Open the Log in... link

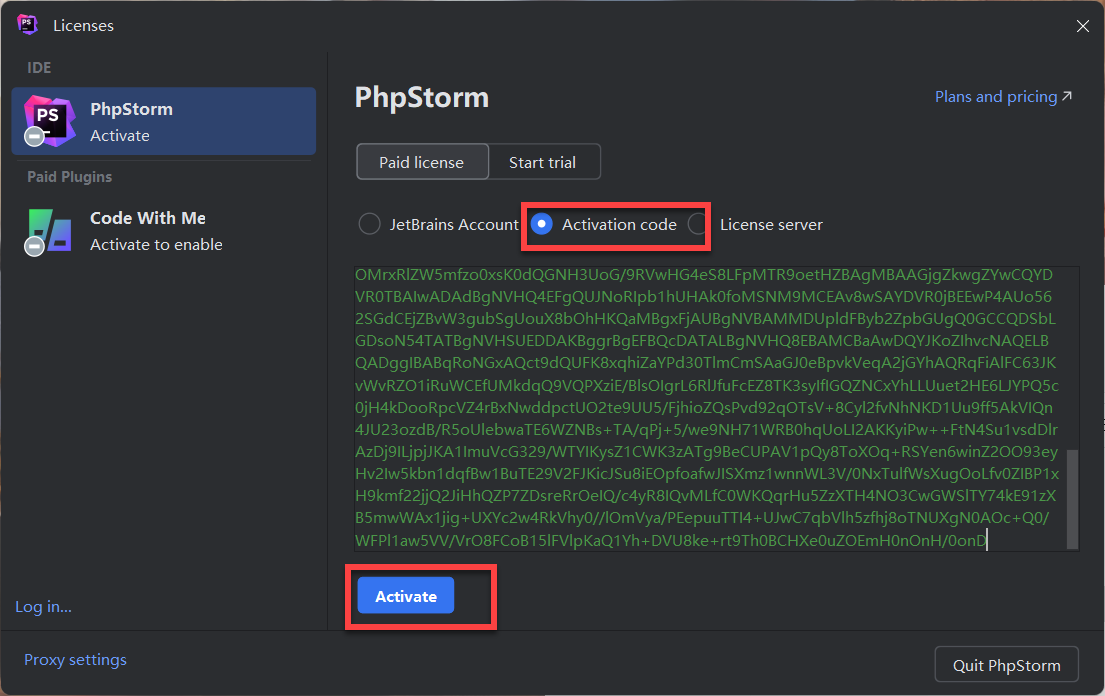pyautogui.click(x=43, y=607)
